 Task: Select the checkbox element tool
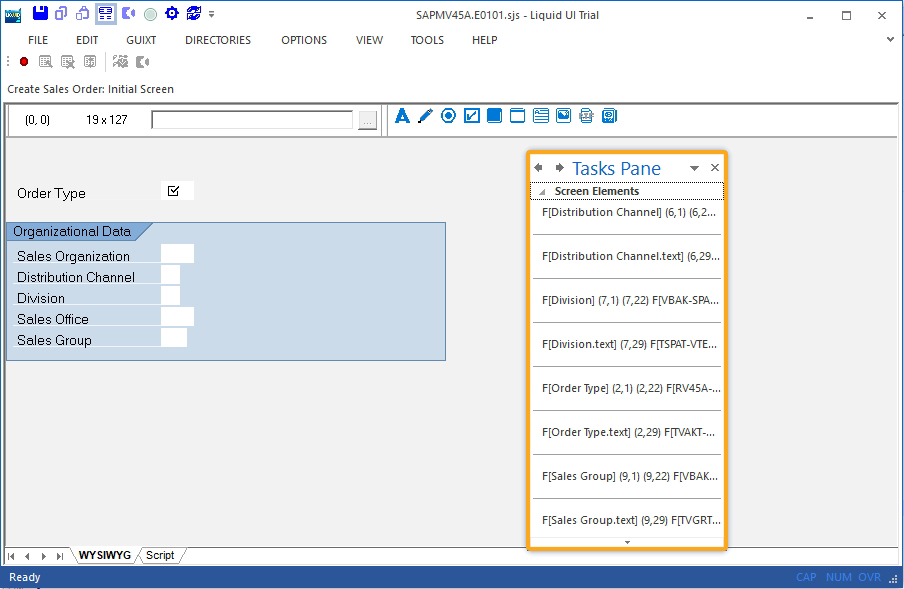tap(471, 116)
